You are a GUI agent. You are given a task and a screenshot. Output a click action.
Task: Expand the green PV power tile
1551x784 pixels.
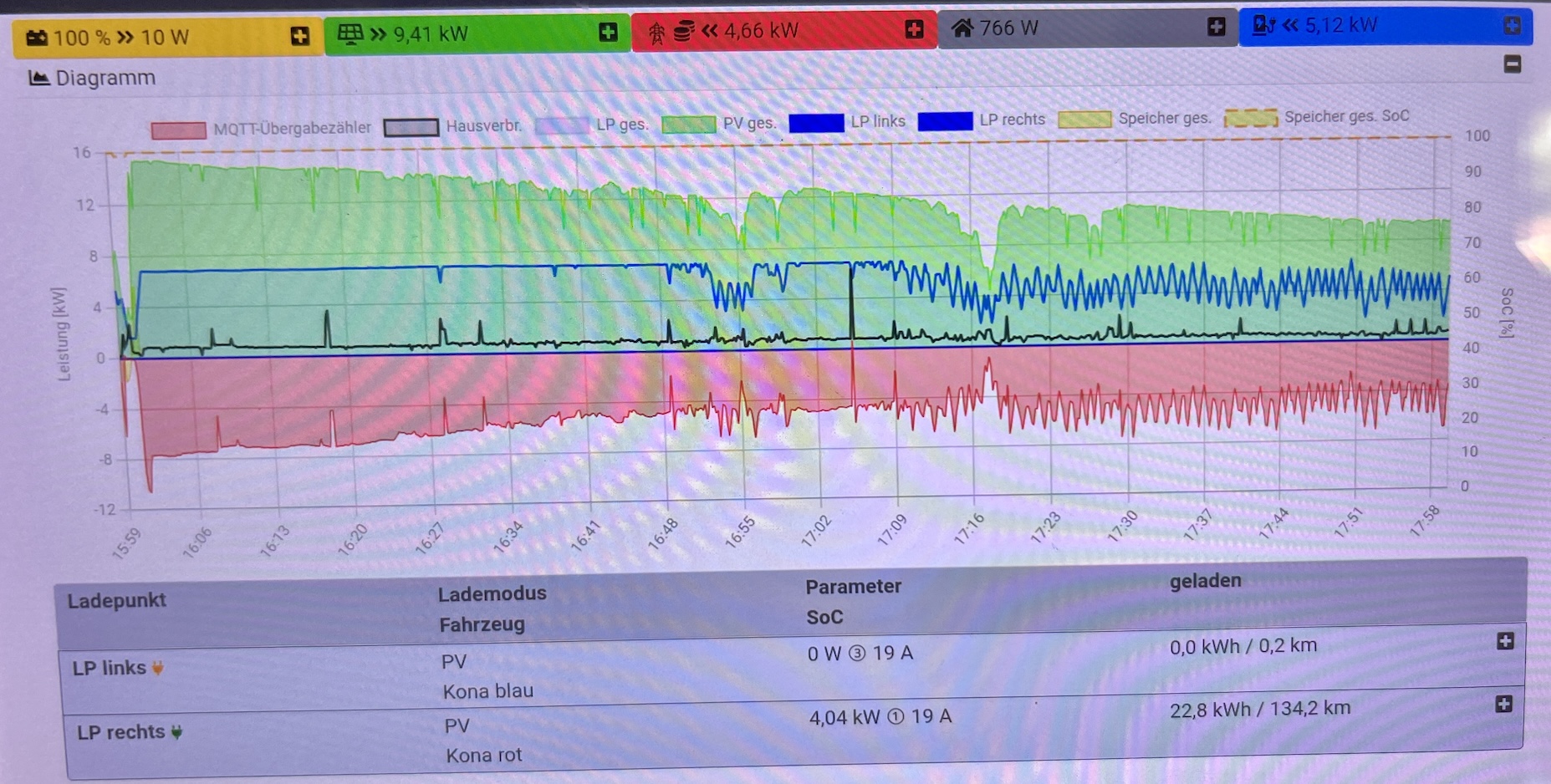(608, 33)
